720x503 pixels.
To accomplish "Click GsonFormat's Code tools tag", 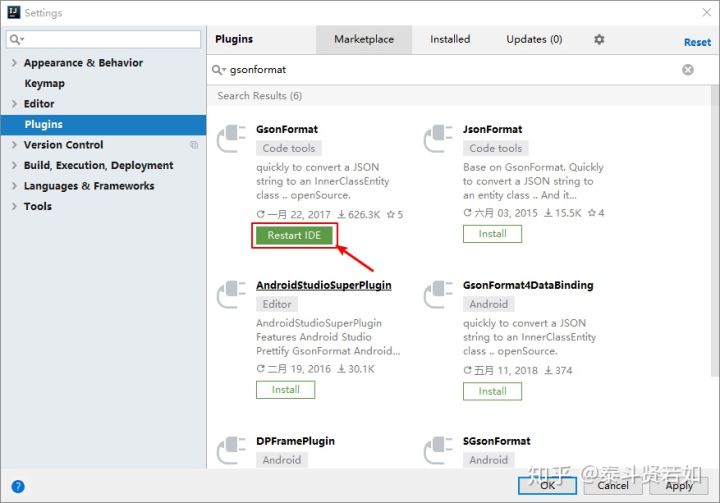I will (289, 148).
